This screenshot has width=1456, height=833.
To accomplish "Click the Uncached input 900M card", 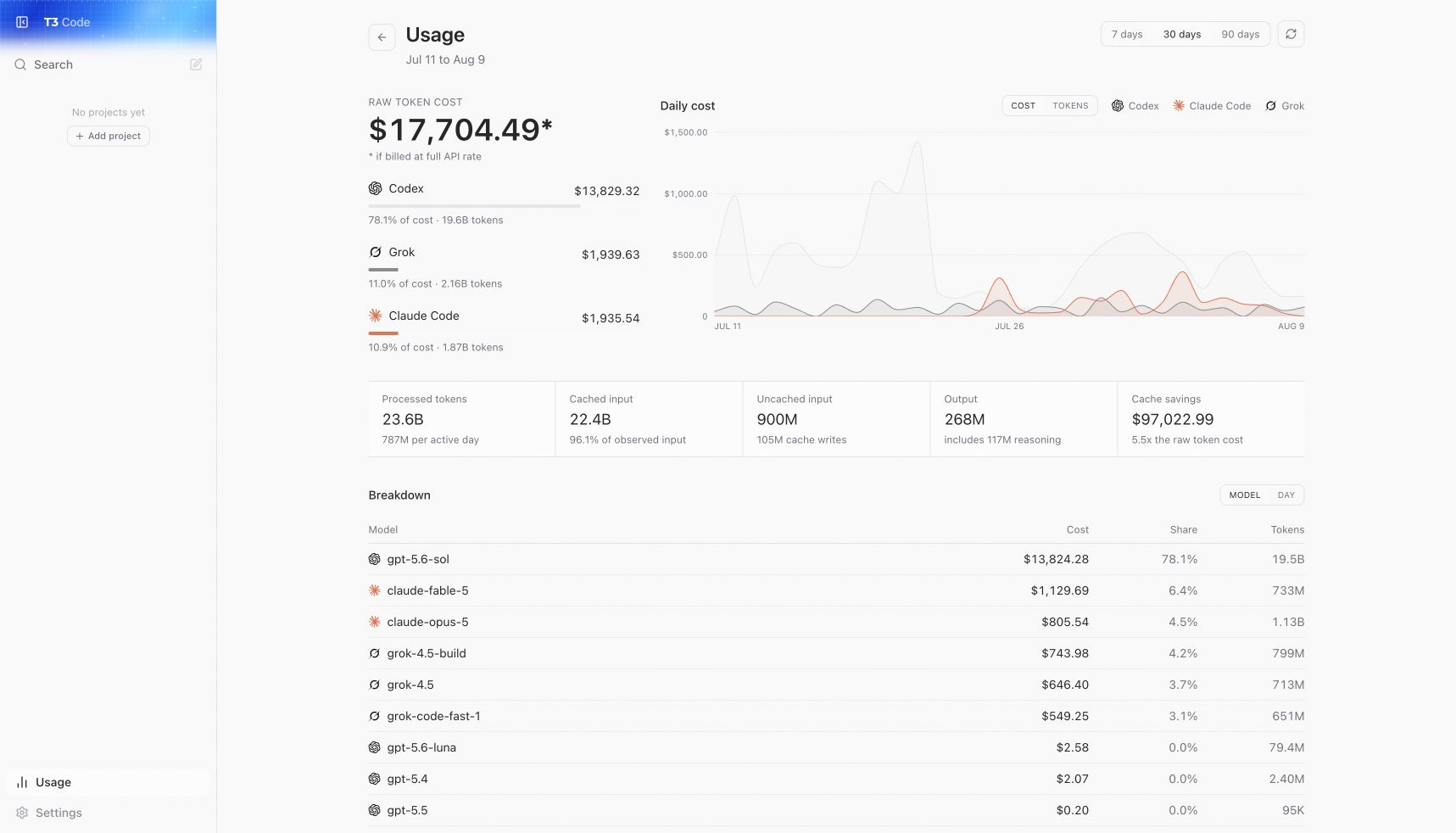I will (x=836, y=419).
